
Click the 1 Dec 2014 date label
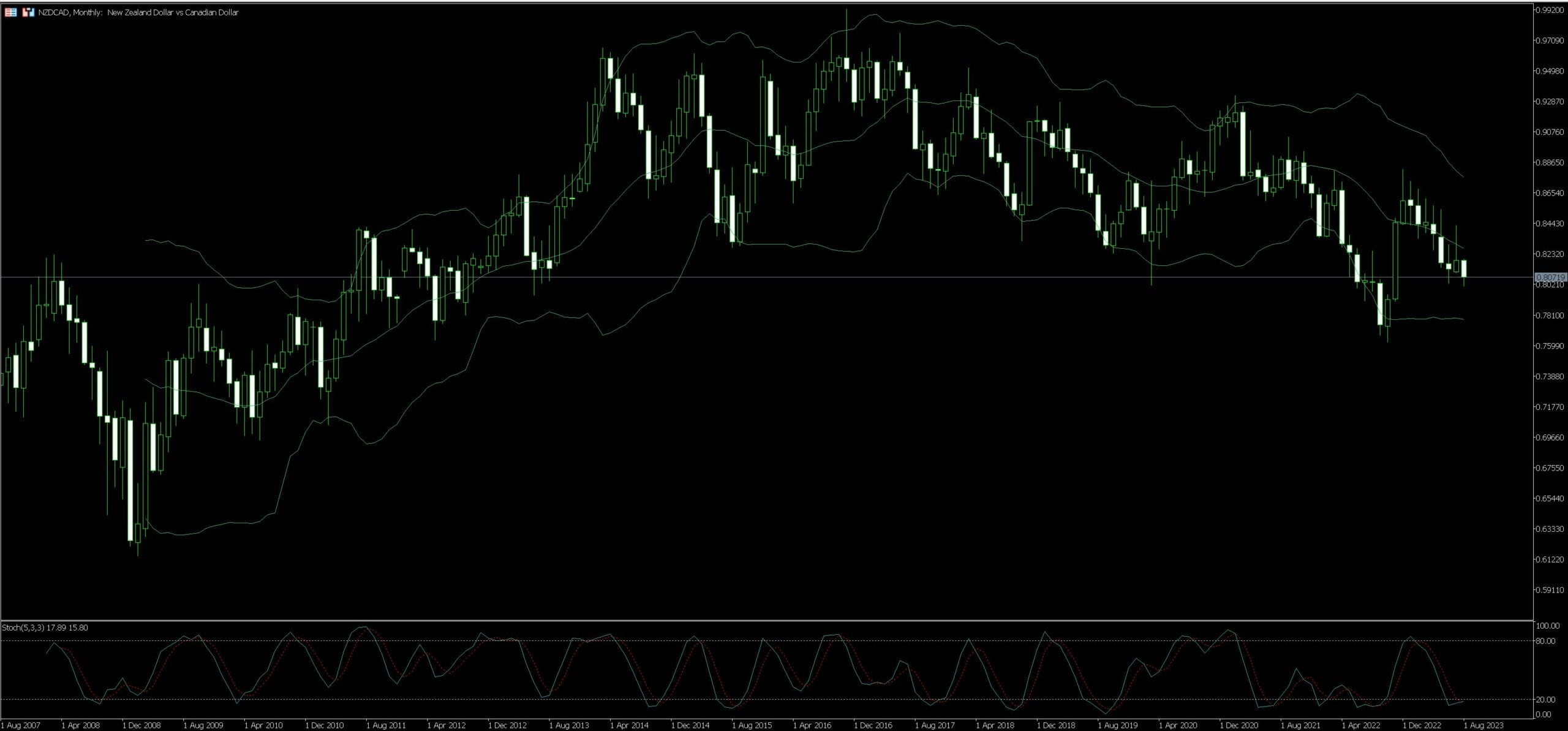[x=690, y=724]
